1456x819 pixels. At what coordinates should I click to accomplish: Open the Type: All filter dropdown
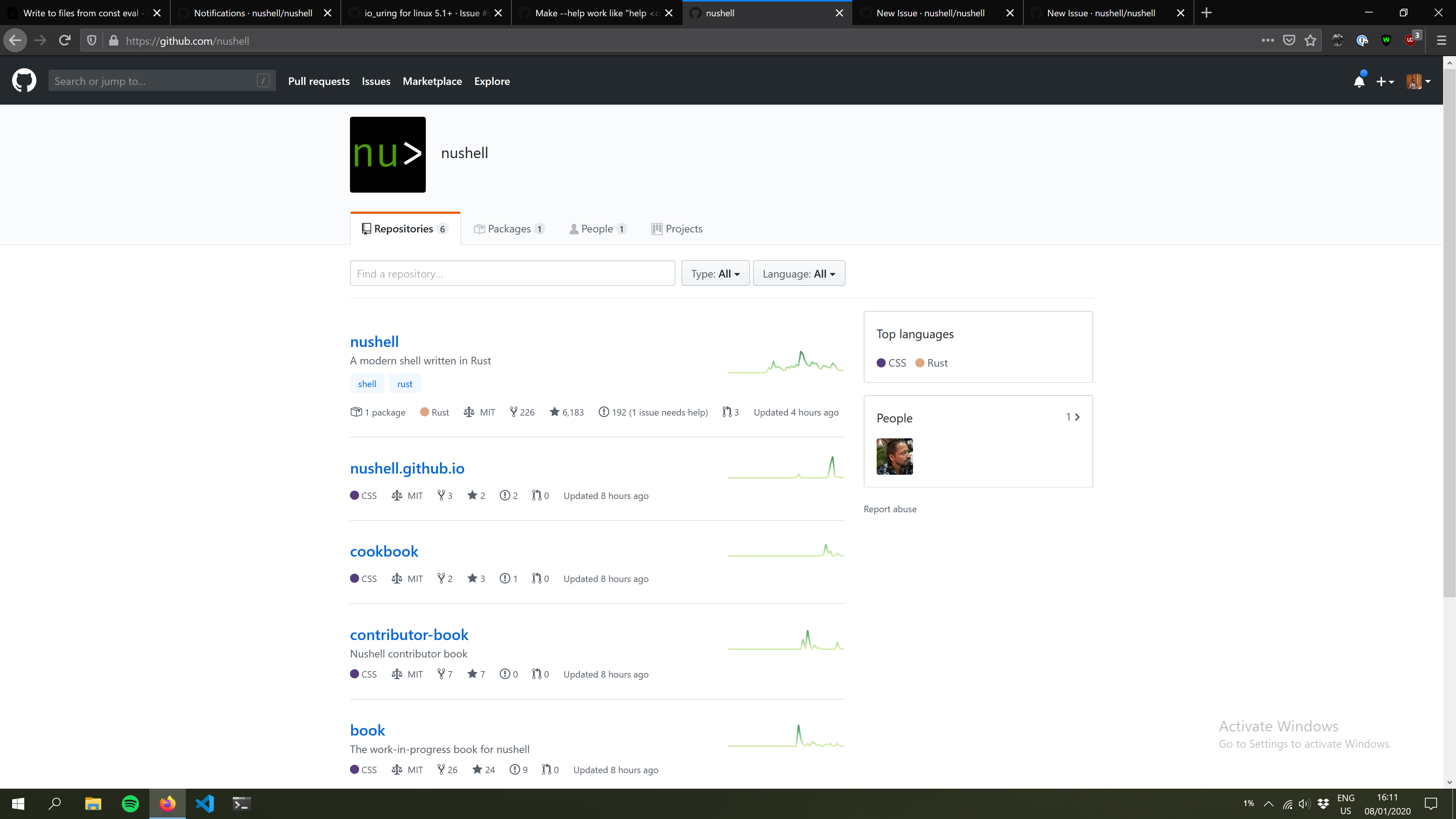coord(715,273)
